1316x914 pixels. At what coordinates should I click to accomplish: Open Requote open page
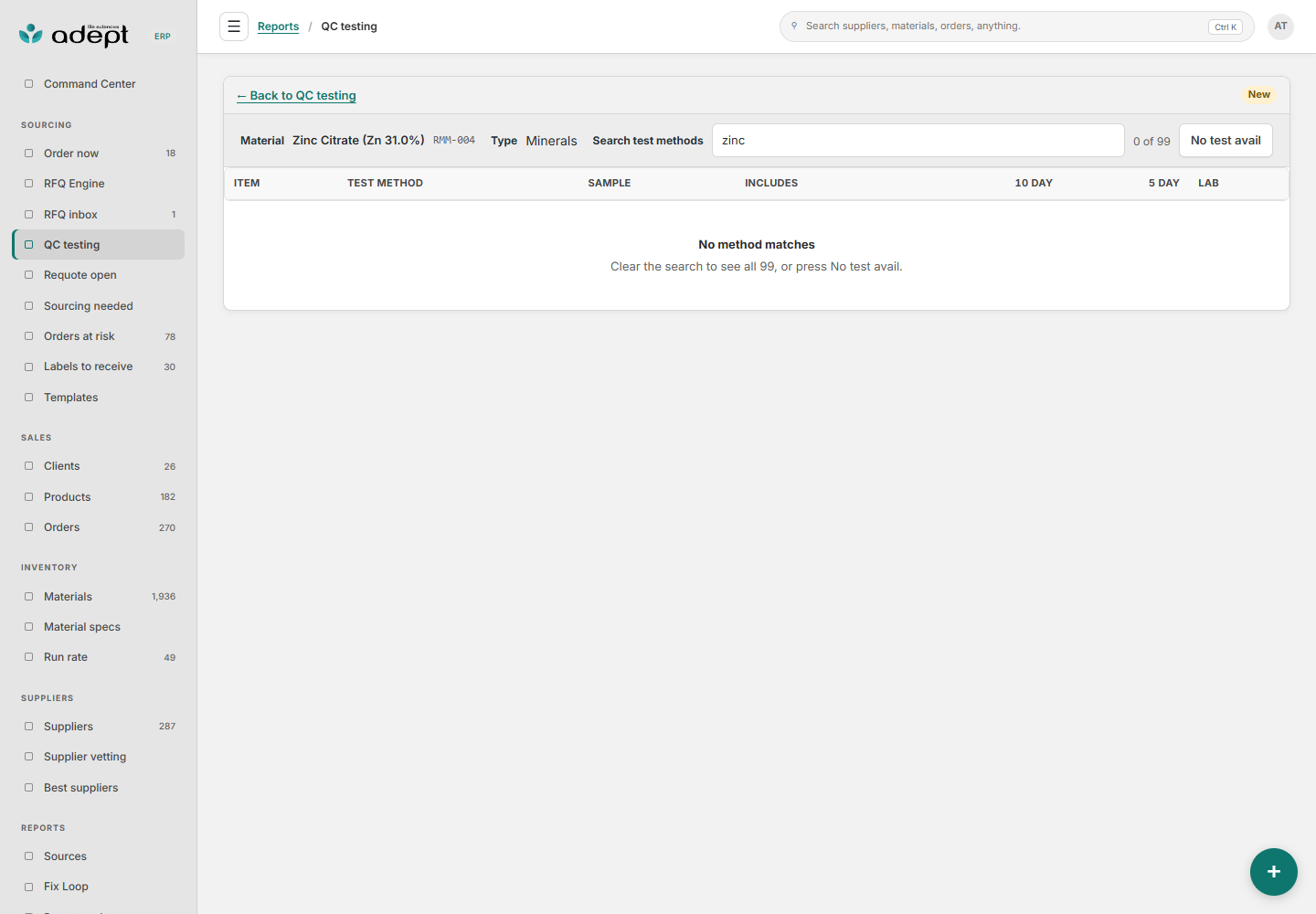pos(99,275)
